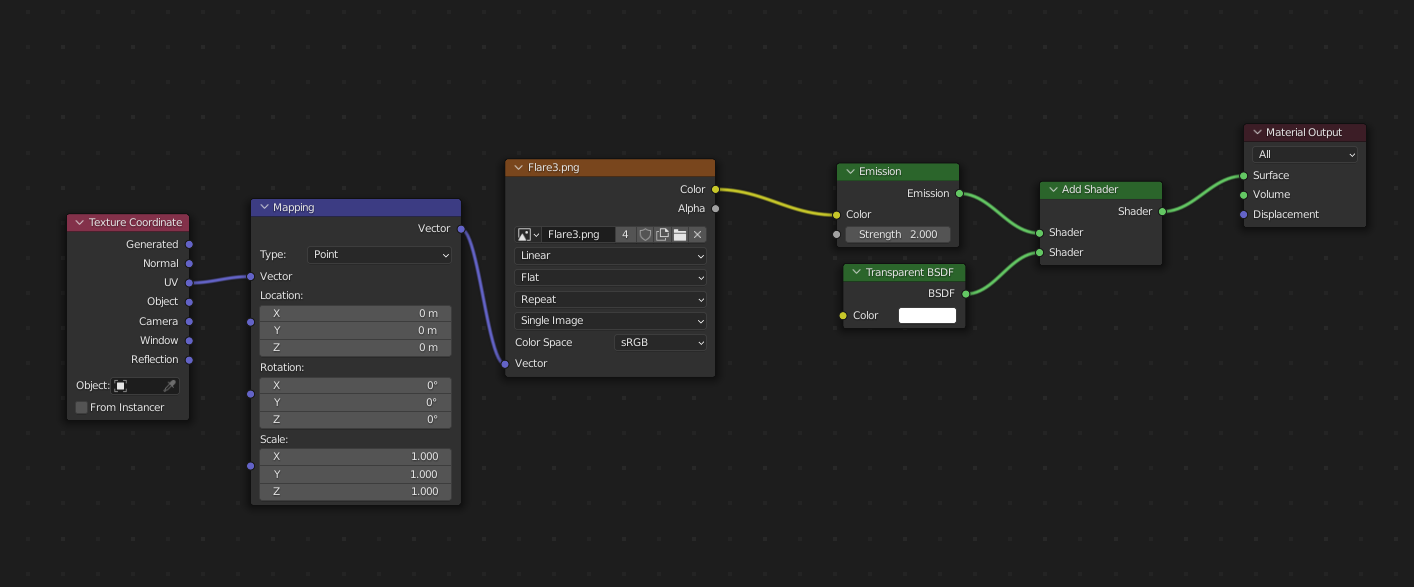Viewport: 1414px width, 587px height.
Task: Open the All target dropdown in Material Output
Action: [x=1305, y=155]
